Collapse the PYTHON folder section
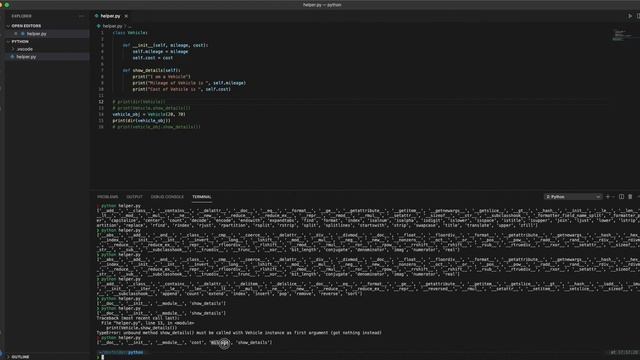 20,41
